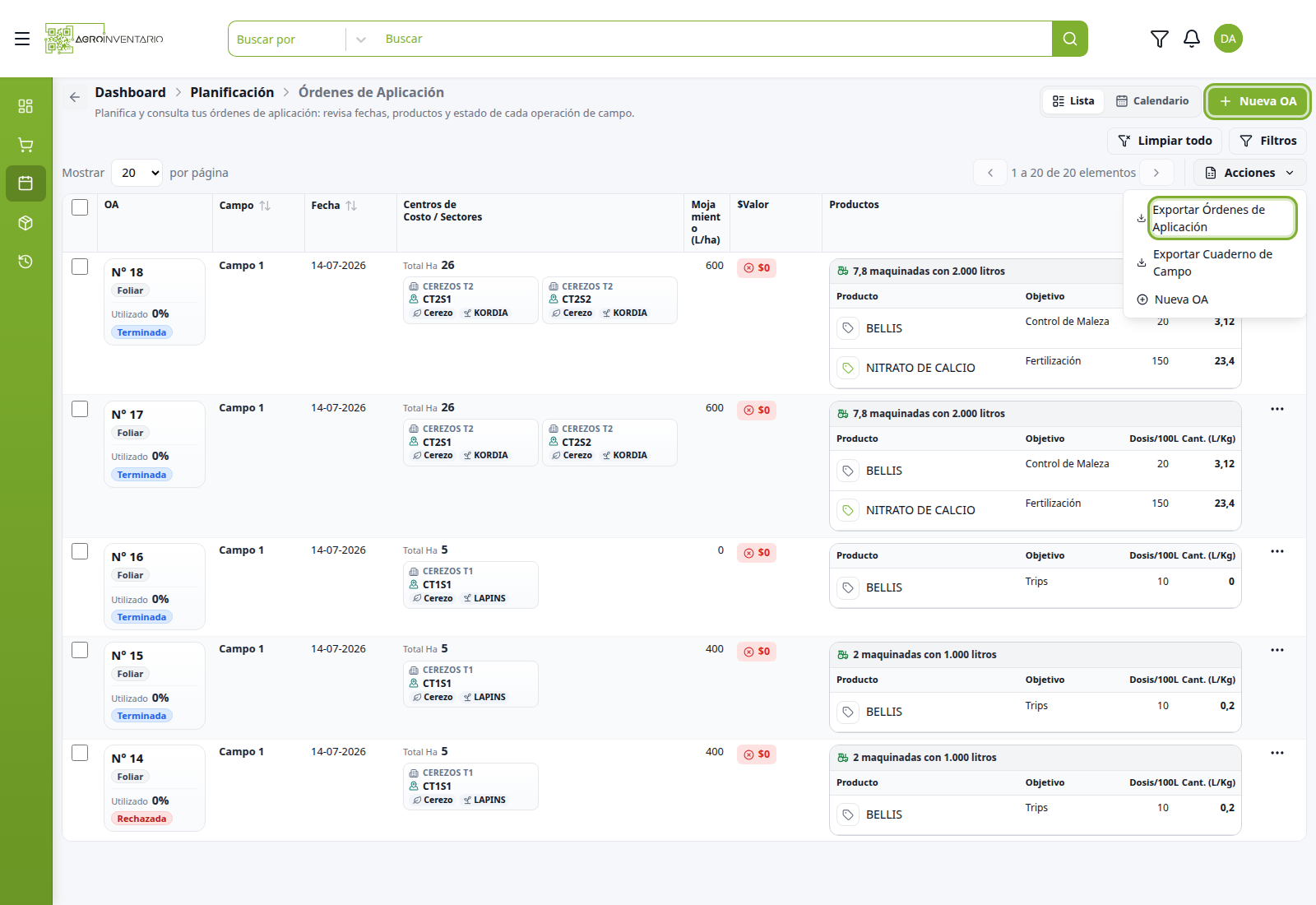
Task: Open the package box sidebar icon
Action: tap(25, 223)
